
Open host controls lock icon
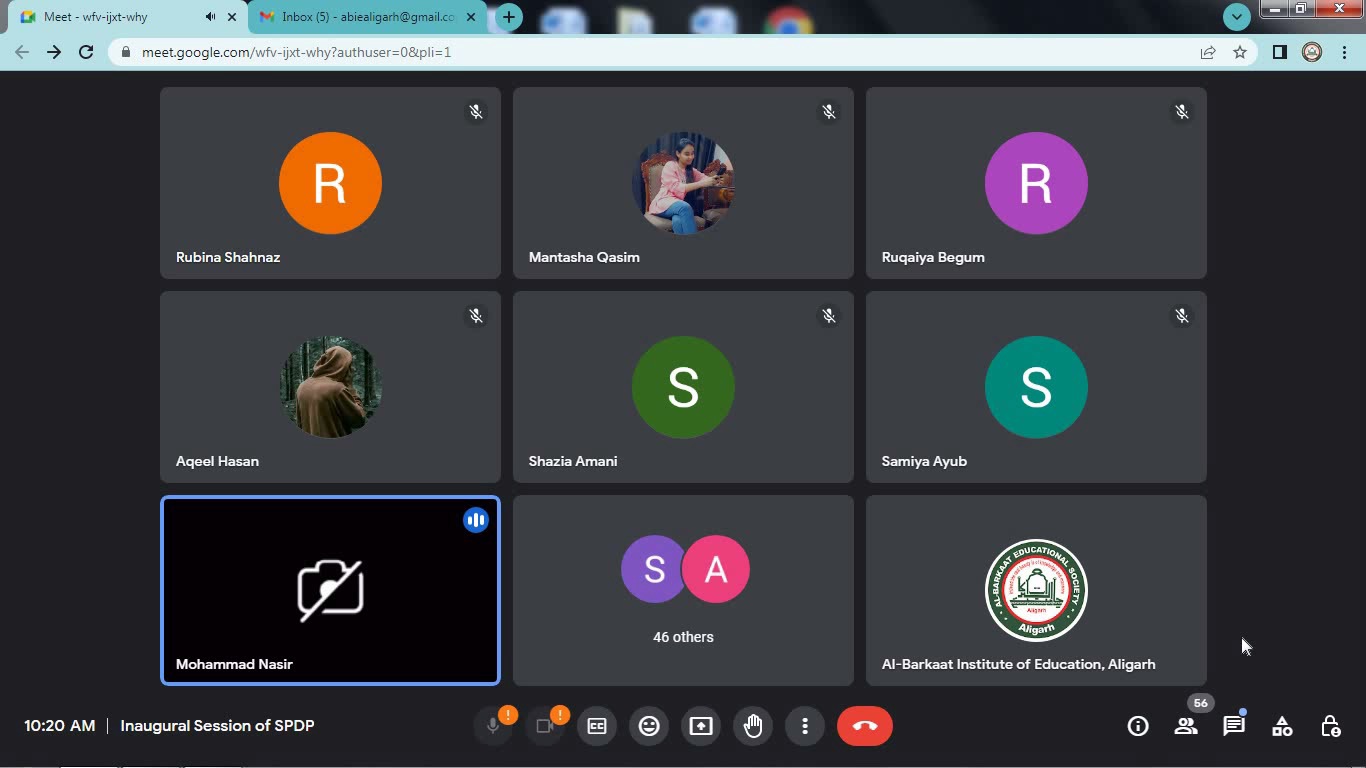[1330, 726]
